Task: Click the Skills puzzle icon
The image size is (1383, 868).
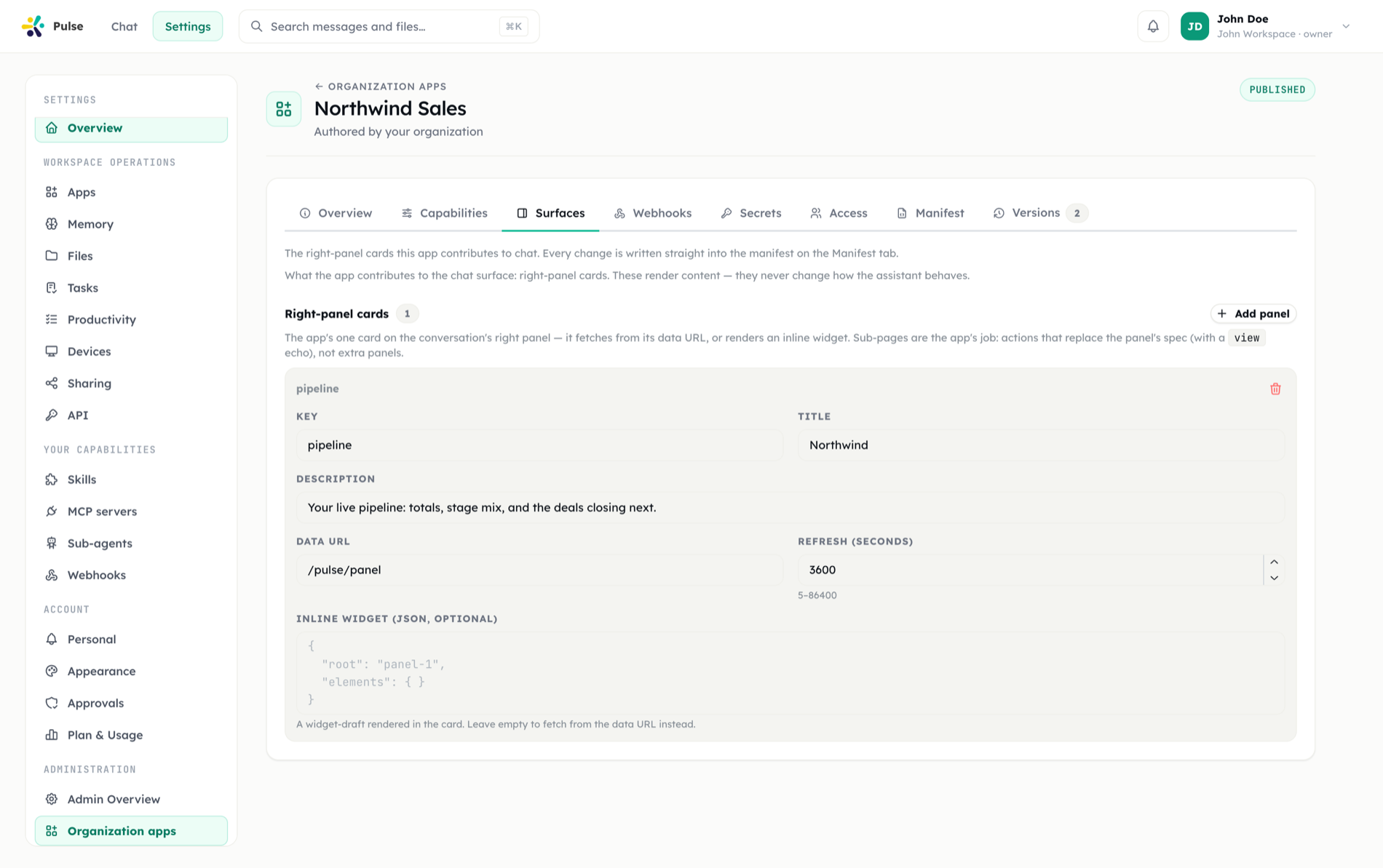Action: tap(52, 479)
